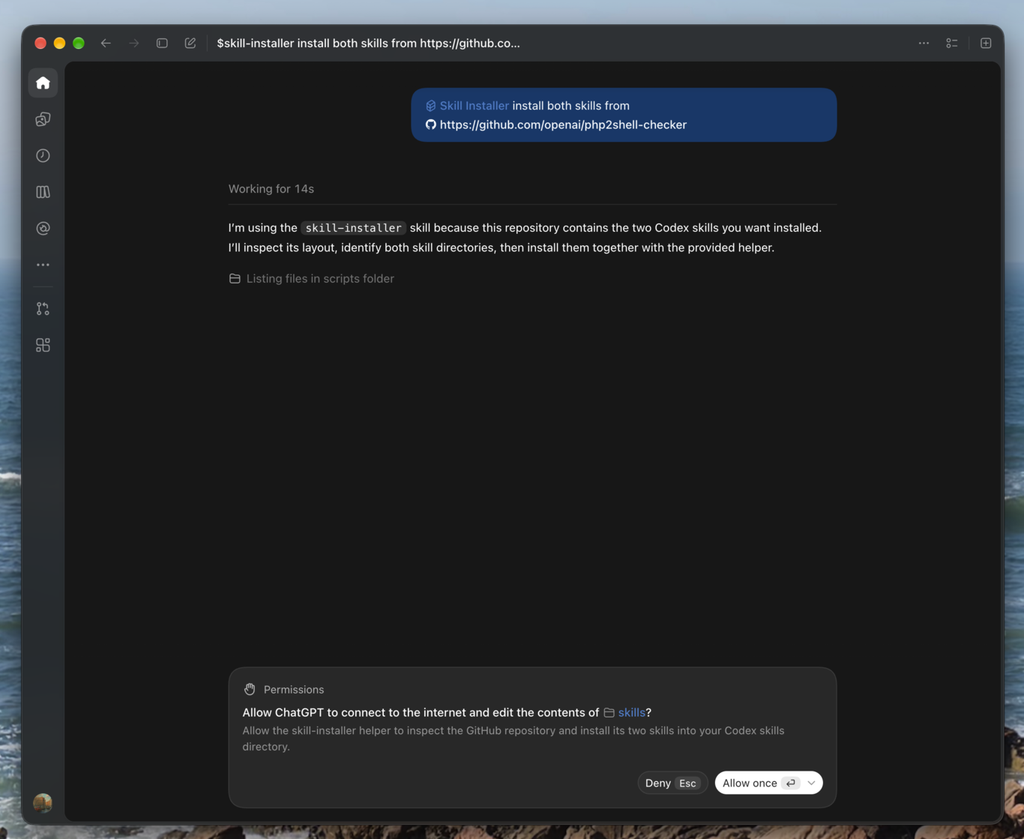Viewport: 1024px width, 839px height.
Task: Click the Permissions hand icon
Action: coord(249,689)
